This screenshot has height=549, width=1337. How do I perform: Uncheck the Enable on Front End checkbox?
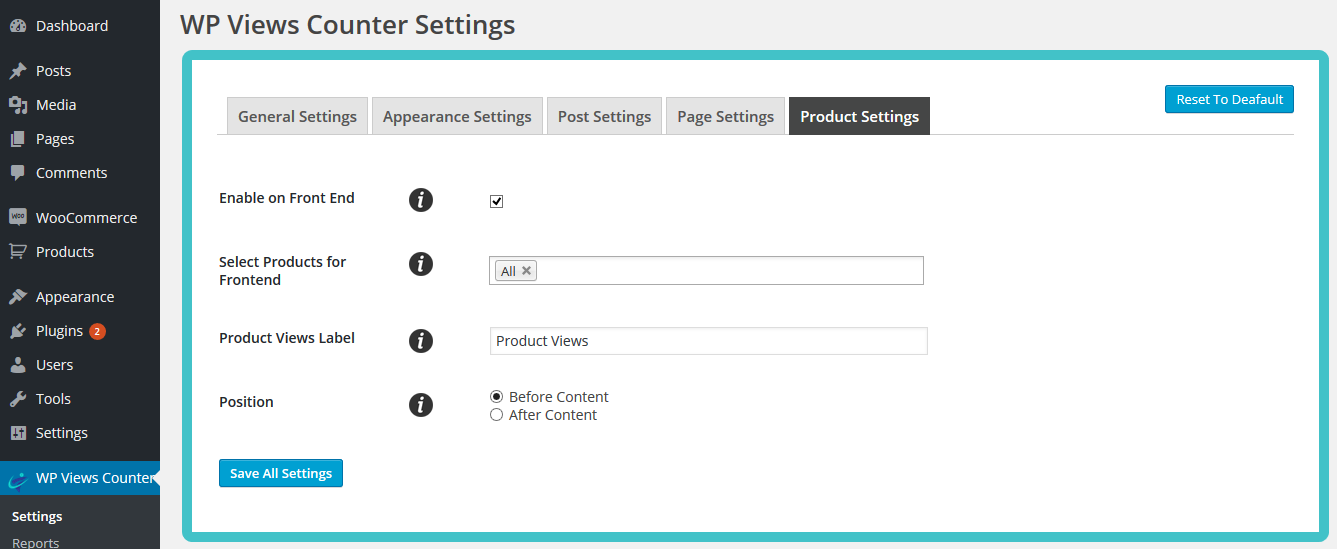[497, 201]
